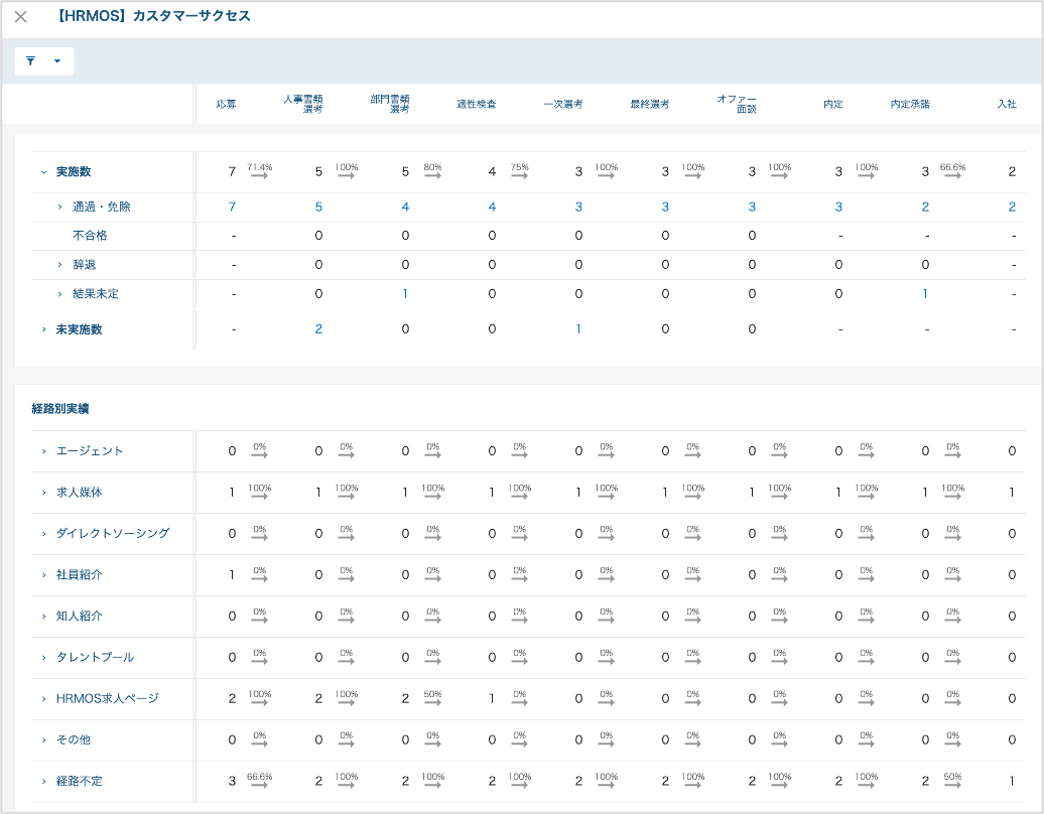Select the 内定承諾 column header
Screen dimensions: 1044x814
910,104
